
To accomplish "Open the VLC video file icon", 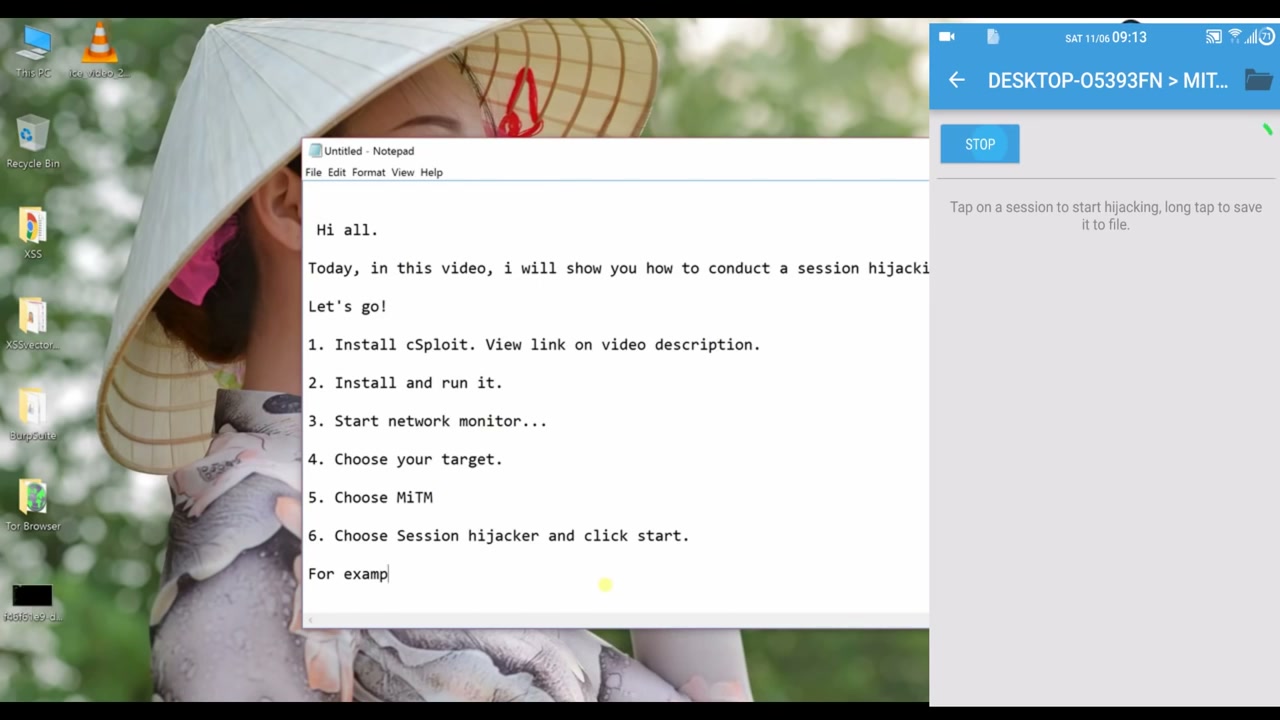I will pyautogui.click(x=98, y=50).
